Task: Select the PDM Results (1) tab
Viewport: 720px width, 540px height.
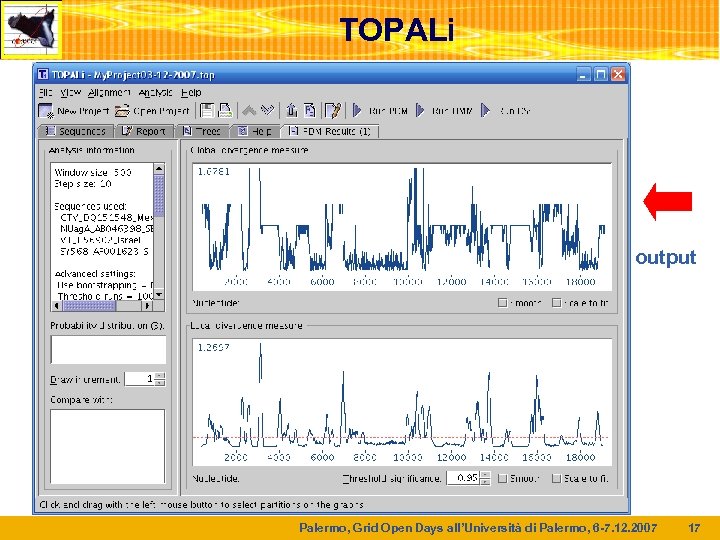Action: pyautogui.click(x=329, y=131)
